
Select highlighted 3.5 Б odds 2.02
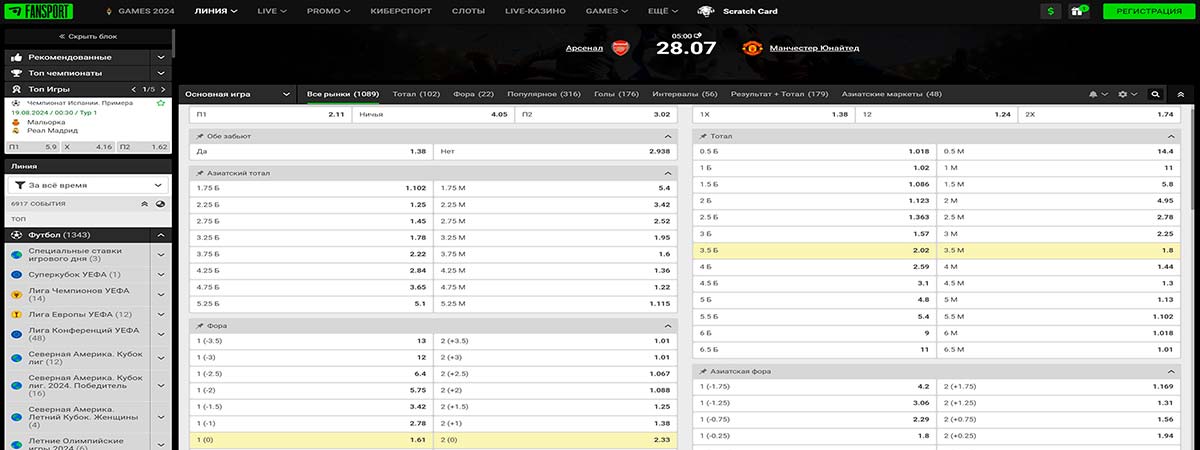pyautogui.click(x=813, y=250)
